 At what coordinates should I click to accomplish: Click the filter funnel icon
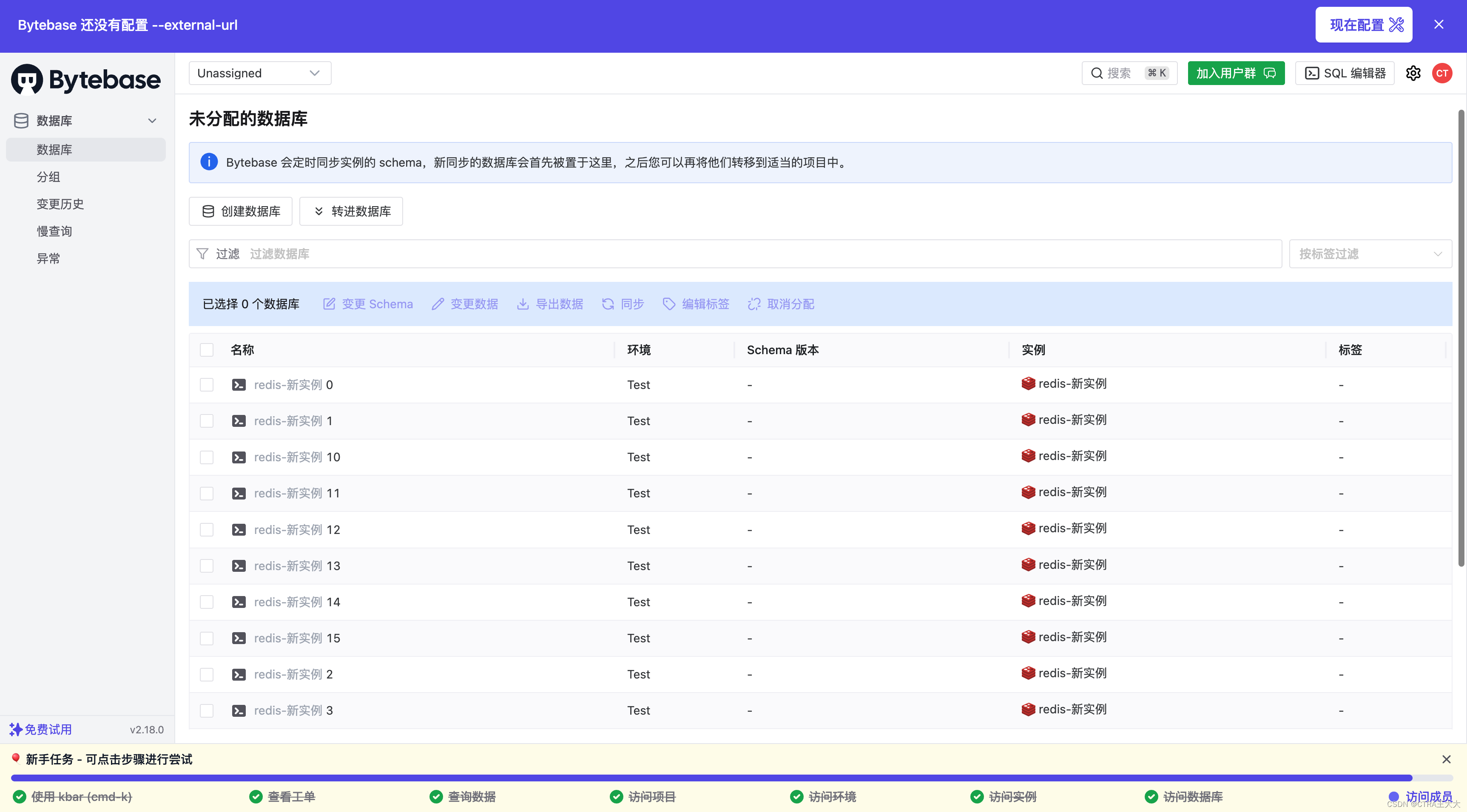pyautogui.click(x=202, y=253)
